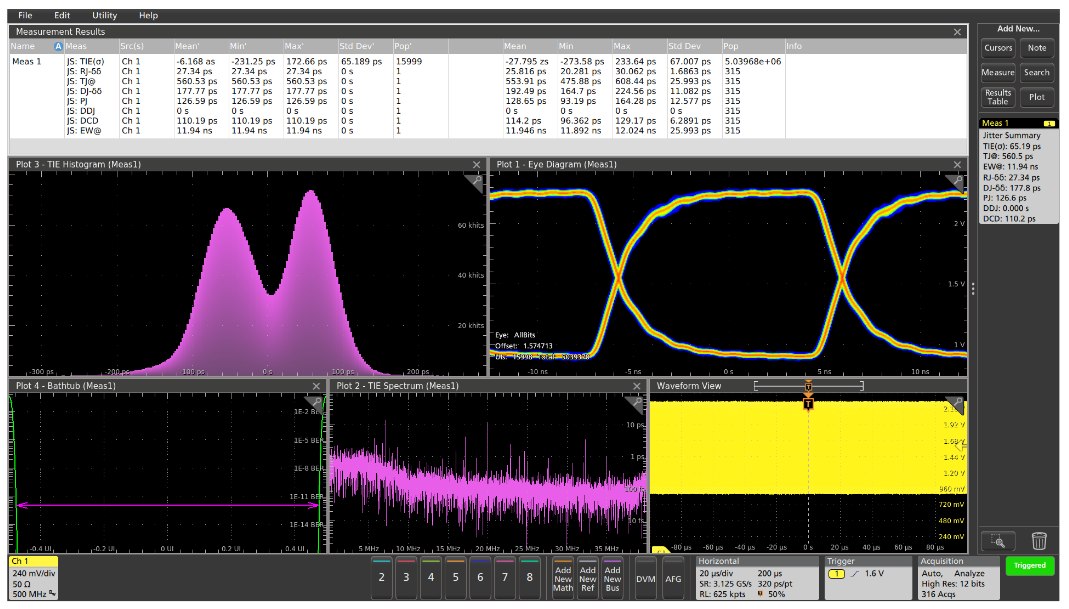This screenshot has width=1069, height=609.
Task: Add a new Math waveform
Action: (561, 577)
